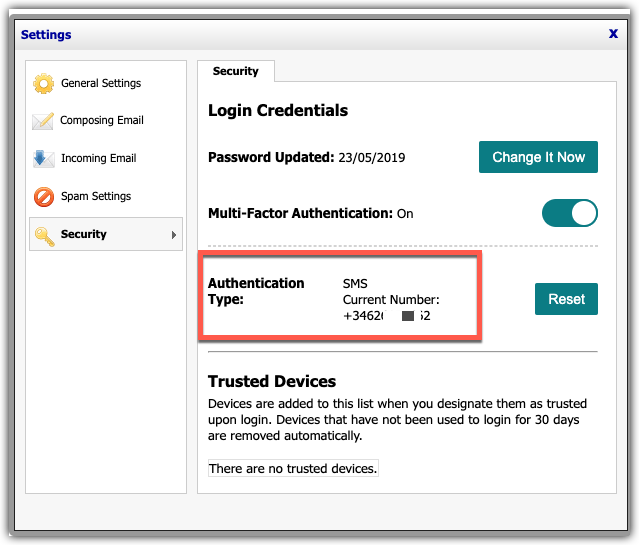This screenshot has width=639, height=545.
Task: Open Spam Settings text label
Action: tap(96, 197)
